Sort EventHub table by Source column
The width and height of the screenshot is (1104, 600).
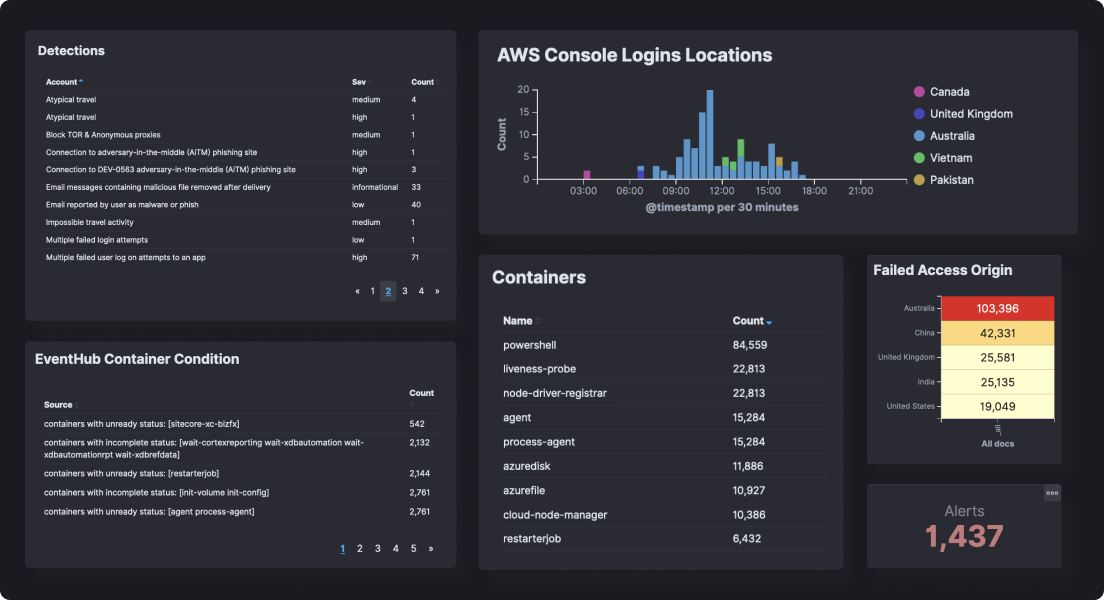(x=58, y=405)
